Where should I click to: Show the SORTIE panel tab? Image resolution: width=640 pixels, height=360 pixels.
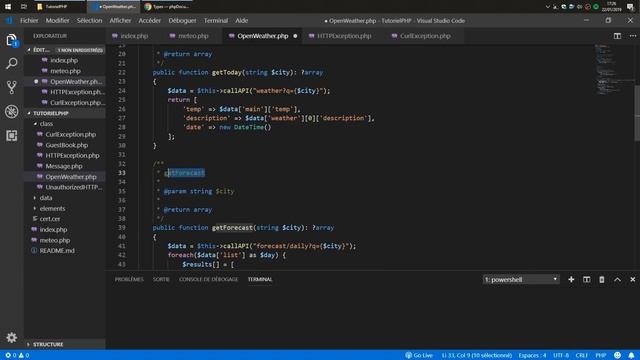point(161,280)
